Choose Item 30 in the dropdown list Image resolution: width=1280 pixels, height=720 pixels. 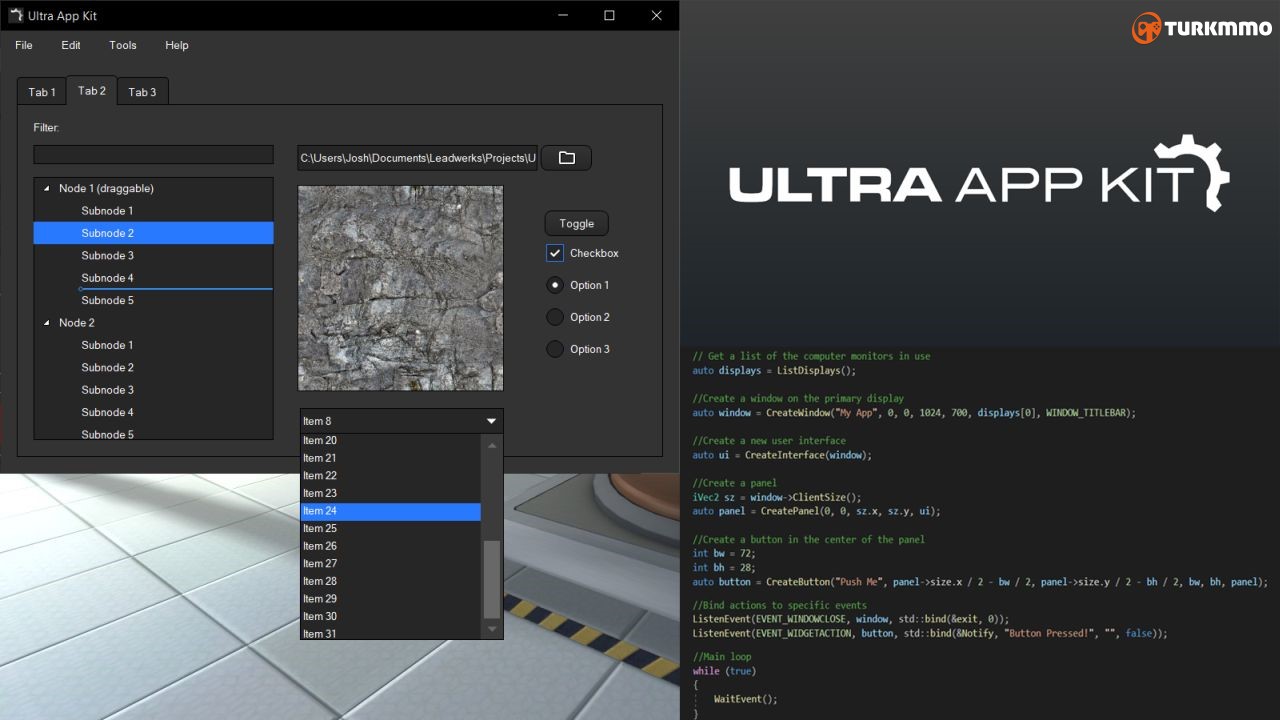(x=391, y=616)
